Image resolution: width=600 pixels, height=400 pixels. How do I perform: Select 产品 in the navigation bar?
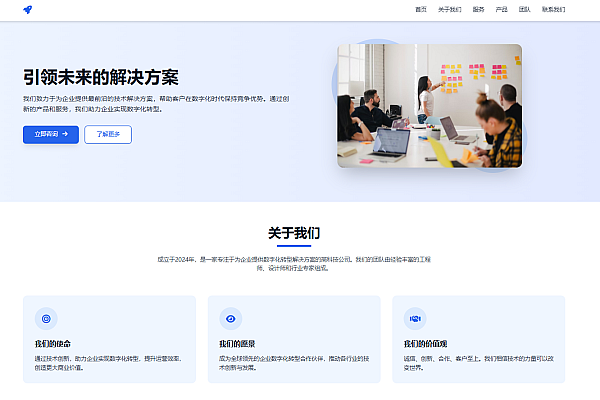[x=501, y=10]
